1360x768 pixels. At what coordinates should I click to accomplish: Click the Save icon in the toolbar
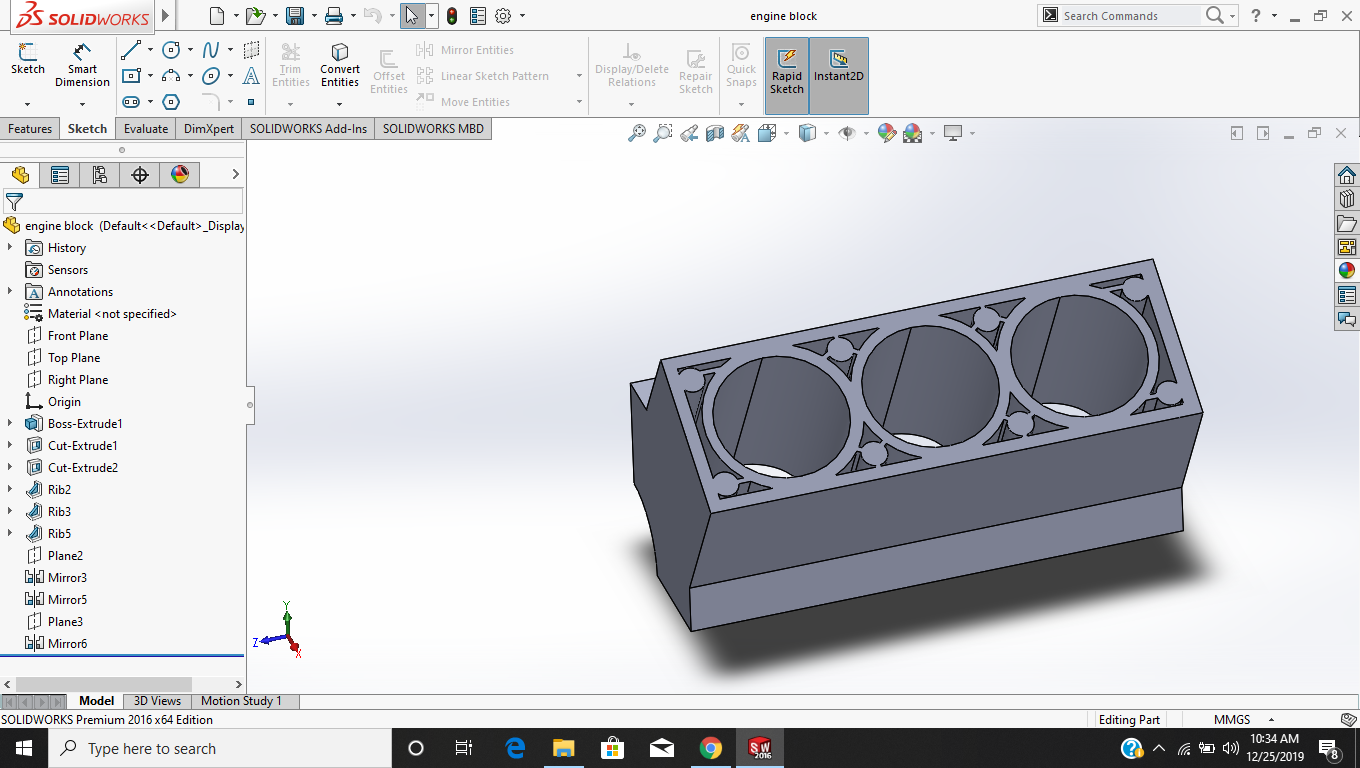click(x=295, y=16)
